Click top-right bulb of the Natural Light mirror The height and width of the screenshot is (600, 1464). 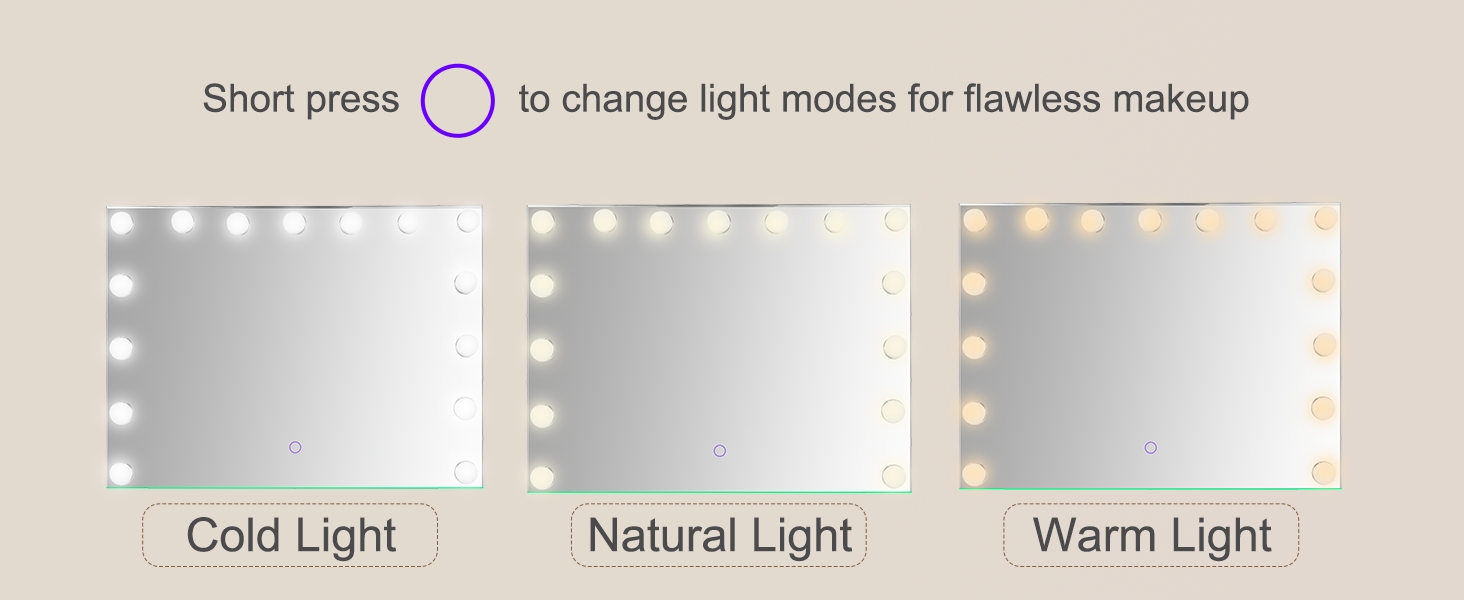pyautogui.click(x=895, y=221)
